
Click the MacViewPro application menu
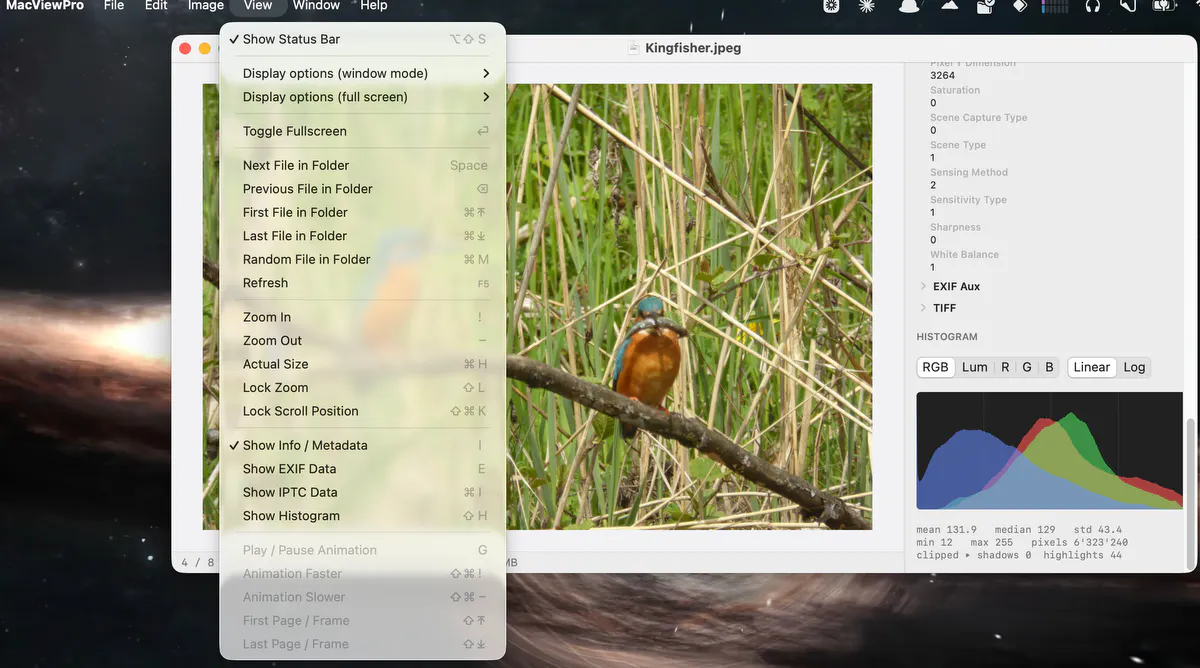click(45, 6)
